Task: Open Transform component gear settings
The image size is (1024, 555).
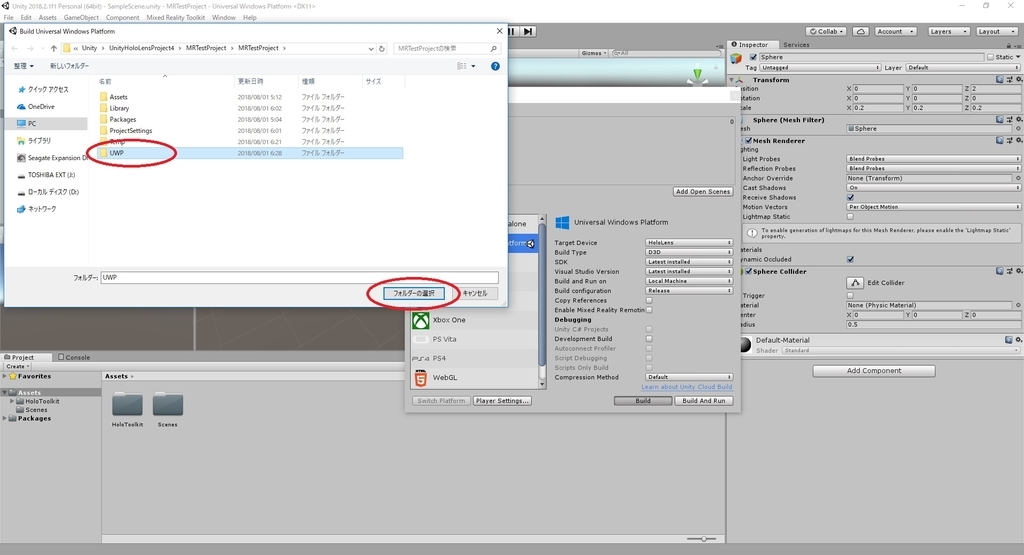Action: click(x=1018, y=80)
